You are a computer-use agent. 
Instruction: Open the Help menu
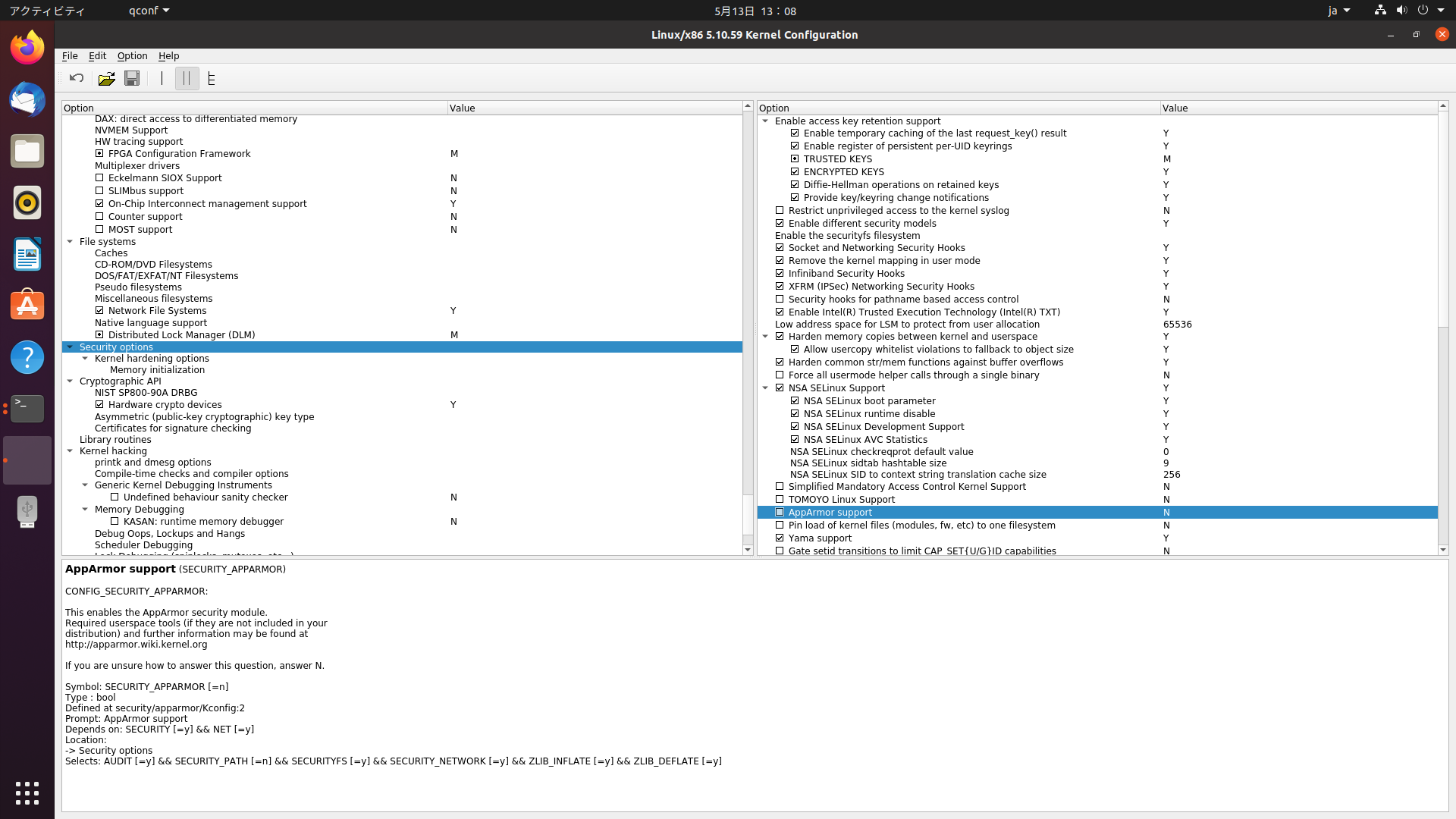pyautogui.click(x=168, y=56)
